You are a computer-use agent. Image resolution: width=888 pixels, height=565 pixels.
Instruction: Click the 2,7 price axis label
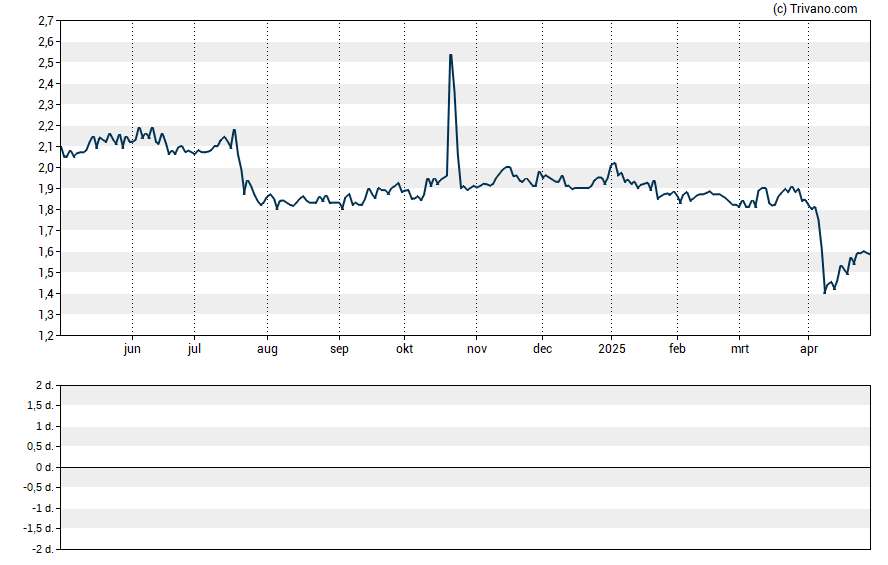[46, 21]
